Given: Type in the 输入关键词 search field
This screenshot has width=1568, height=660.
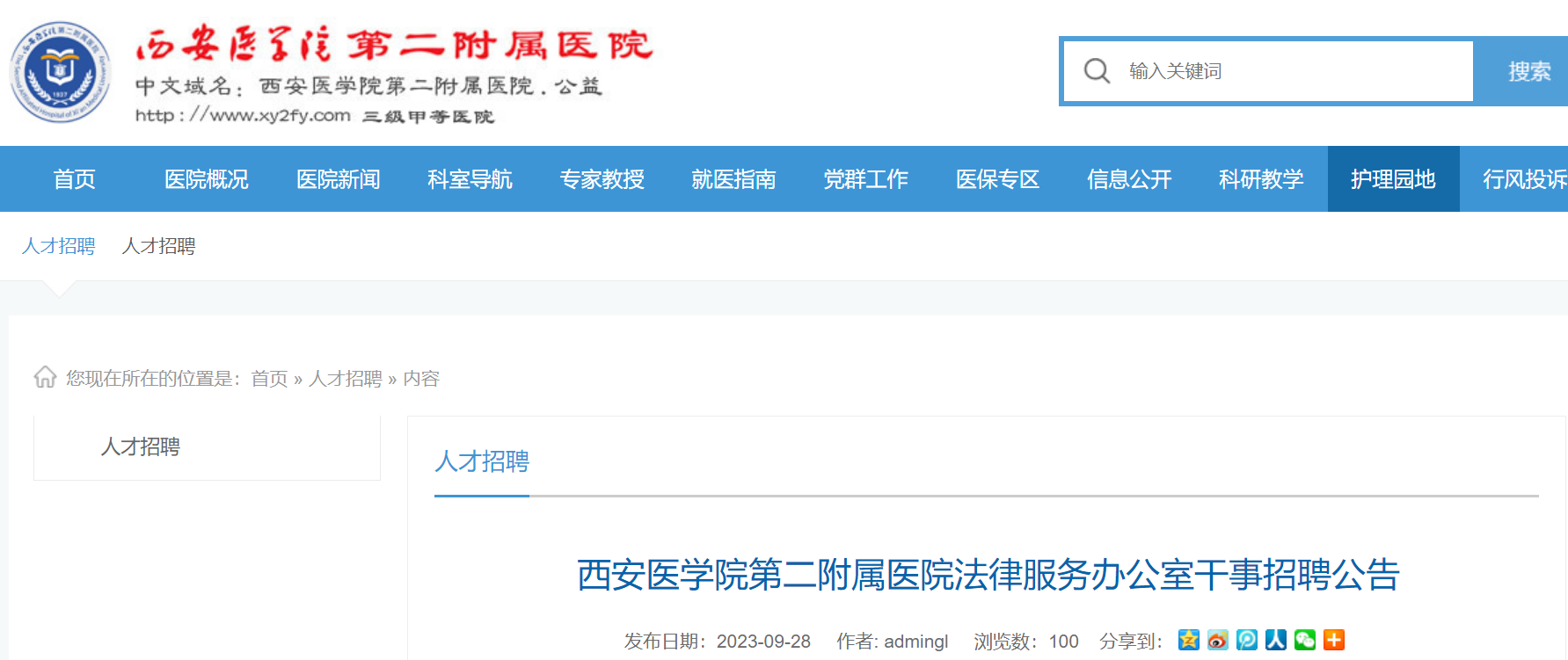Looking at the screenshot, I should (x=1293, y=71).
